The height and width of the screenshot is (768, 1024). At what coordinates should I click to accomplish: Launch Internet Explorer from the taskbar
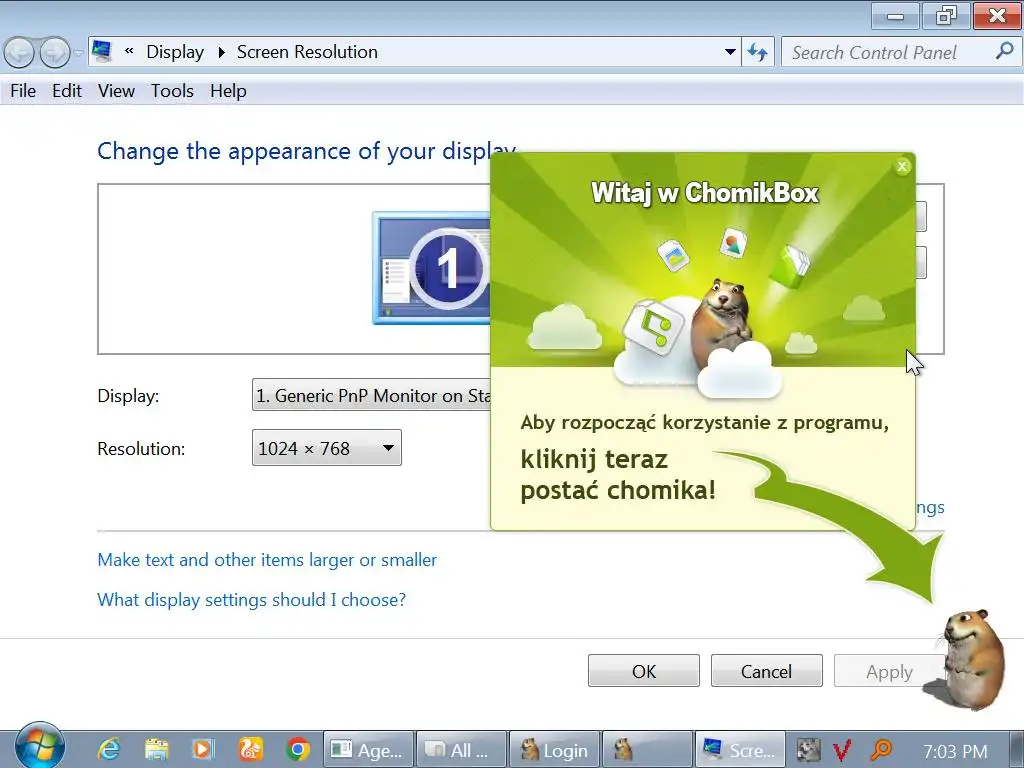[108, 749]
